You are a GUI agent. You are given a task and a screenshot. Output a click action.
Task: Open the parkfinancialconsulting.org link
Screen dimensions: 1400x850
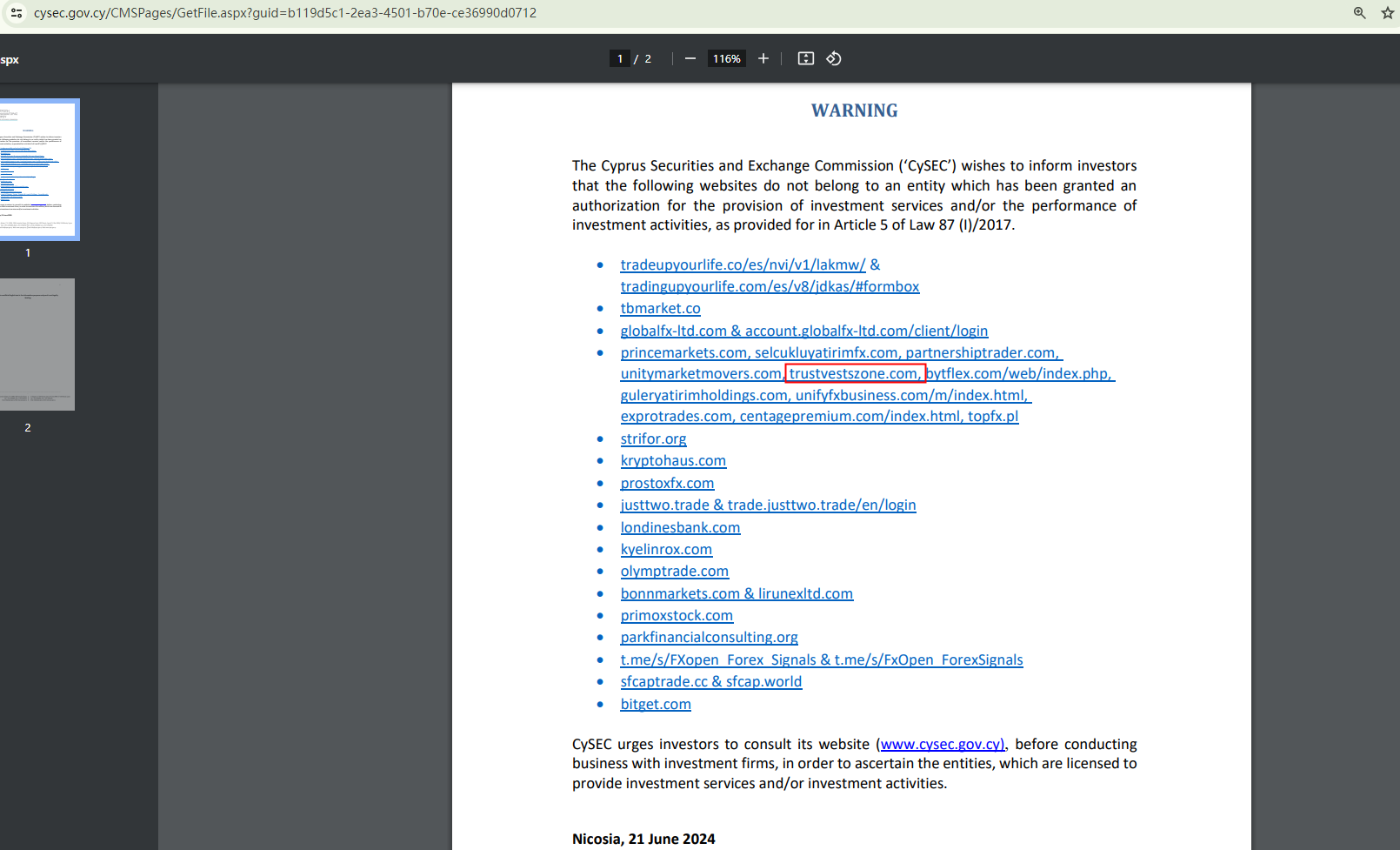coord(709,637)
